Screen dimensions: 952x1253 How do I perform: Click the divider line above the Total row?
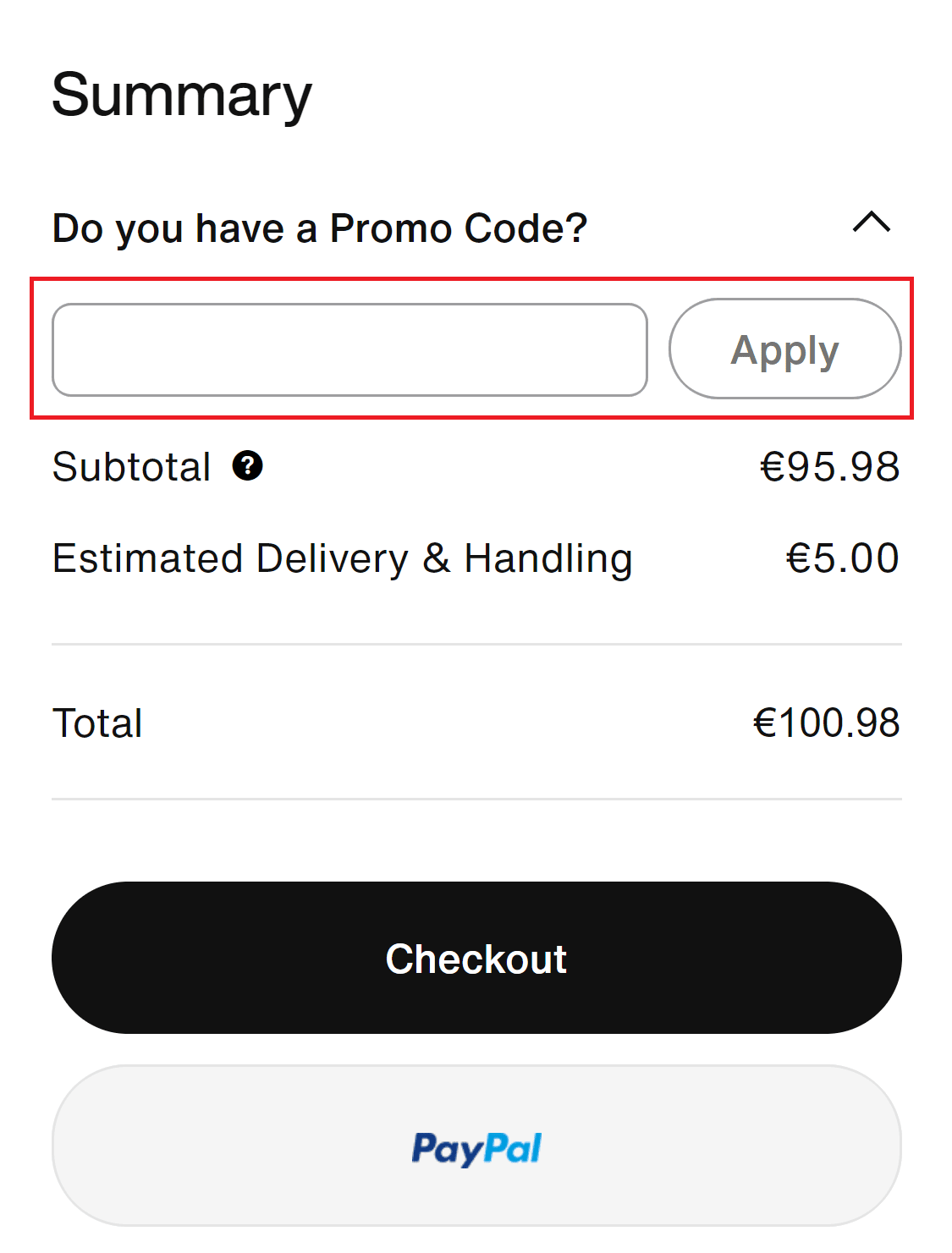pyautogui.click(x=476, y=644)
